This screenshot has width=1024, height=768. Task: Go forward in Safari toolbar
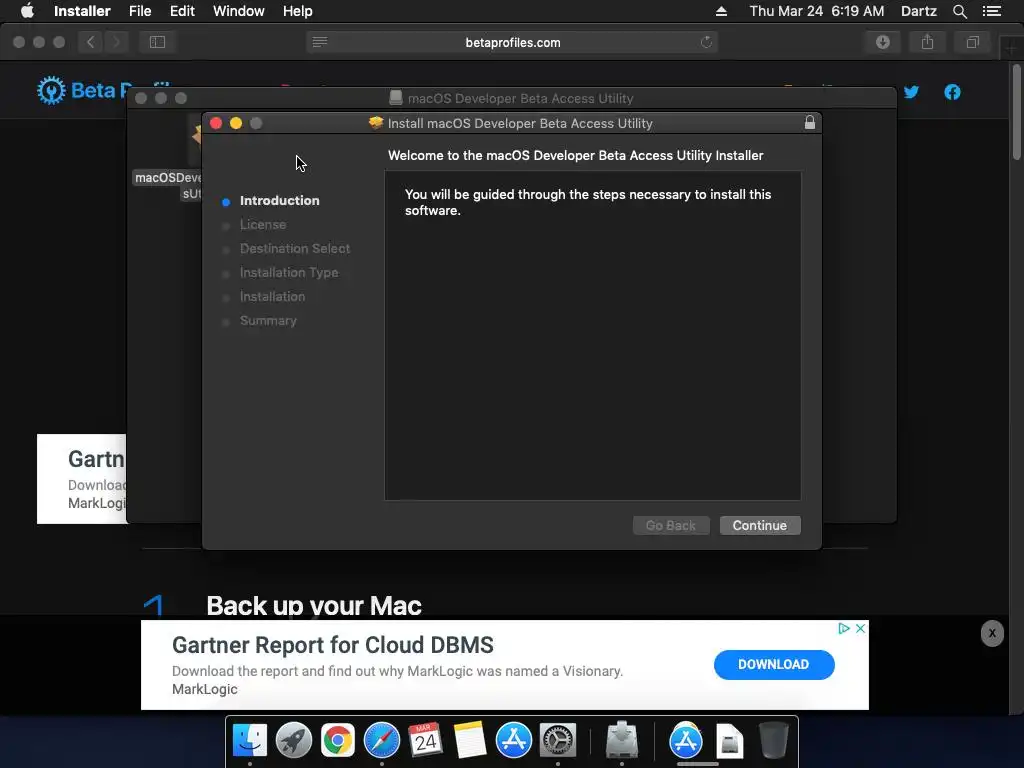point(116,42)
